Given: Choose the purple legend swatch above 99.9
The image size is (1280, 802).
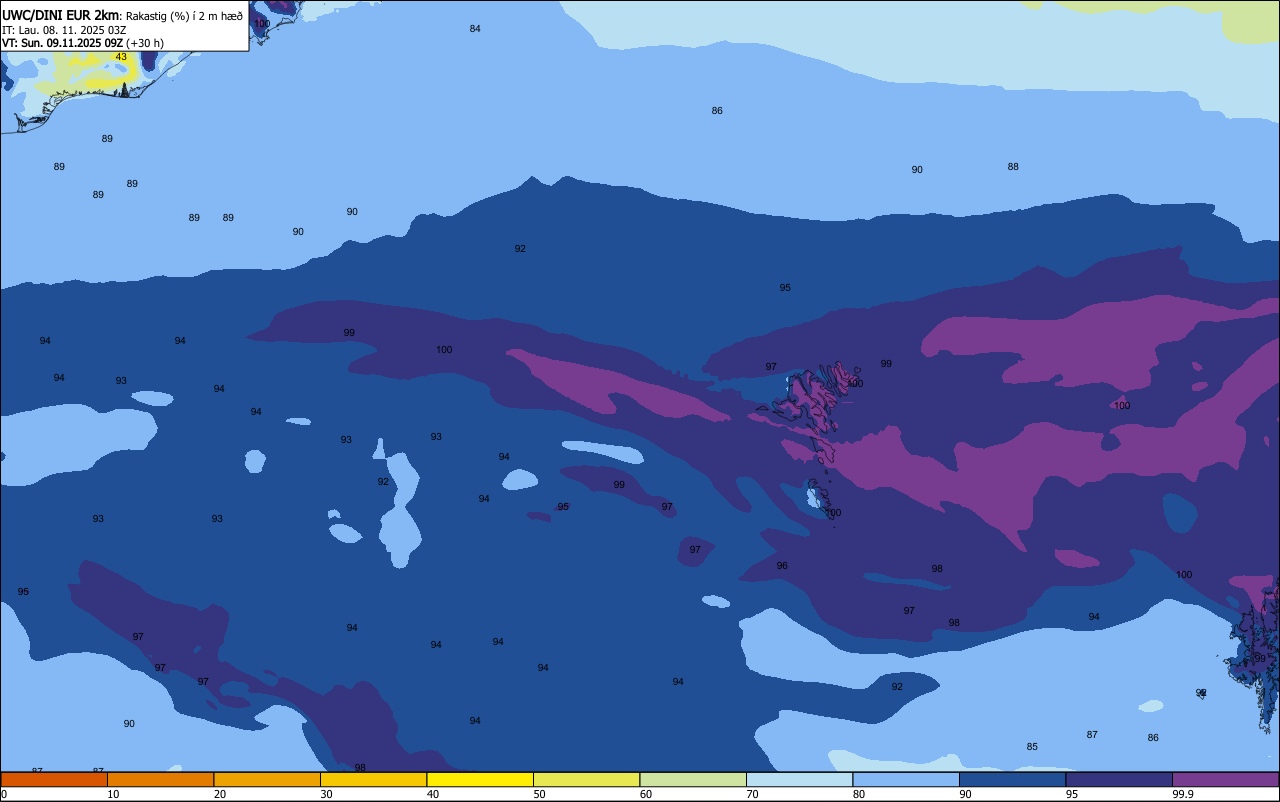Looking at the screenshot, I should (x=1225, y=779).
